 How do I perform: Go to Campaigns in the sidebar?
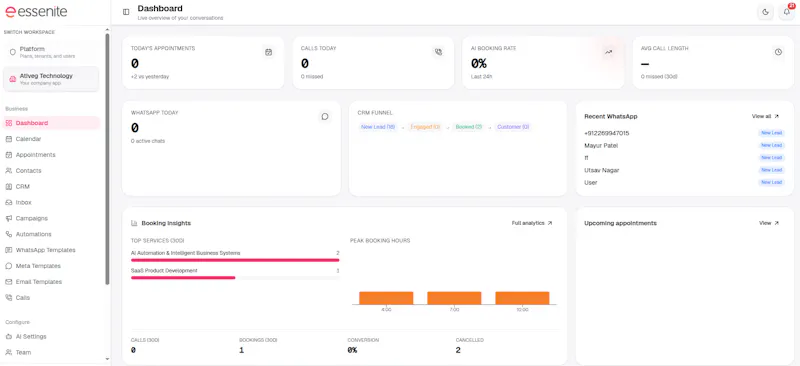51,218
